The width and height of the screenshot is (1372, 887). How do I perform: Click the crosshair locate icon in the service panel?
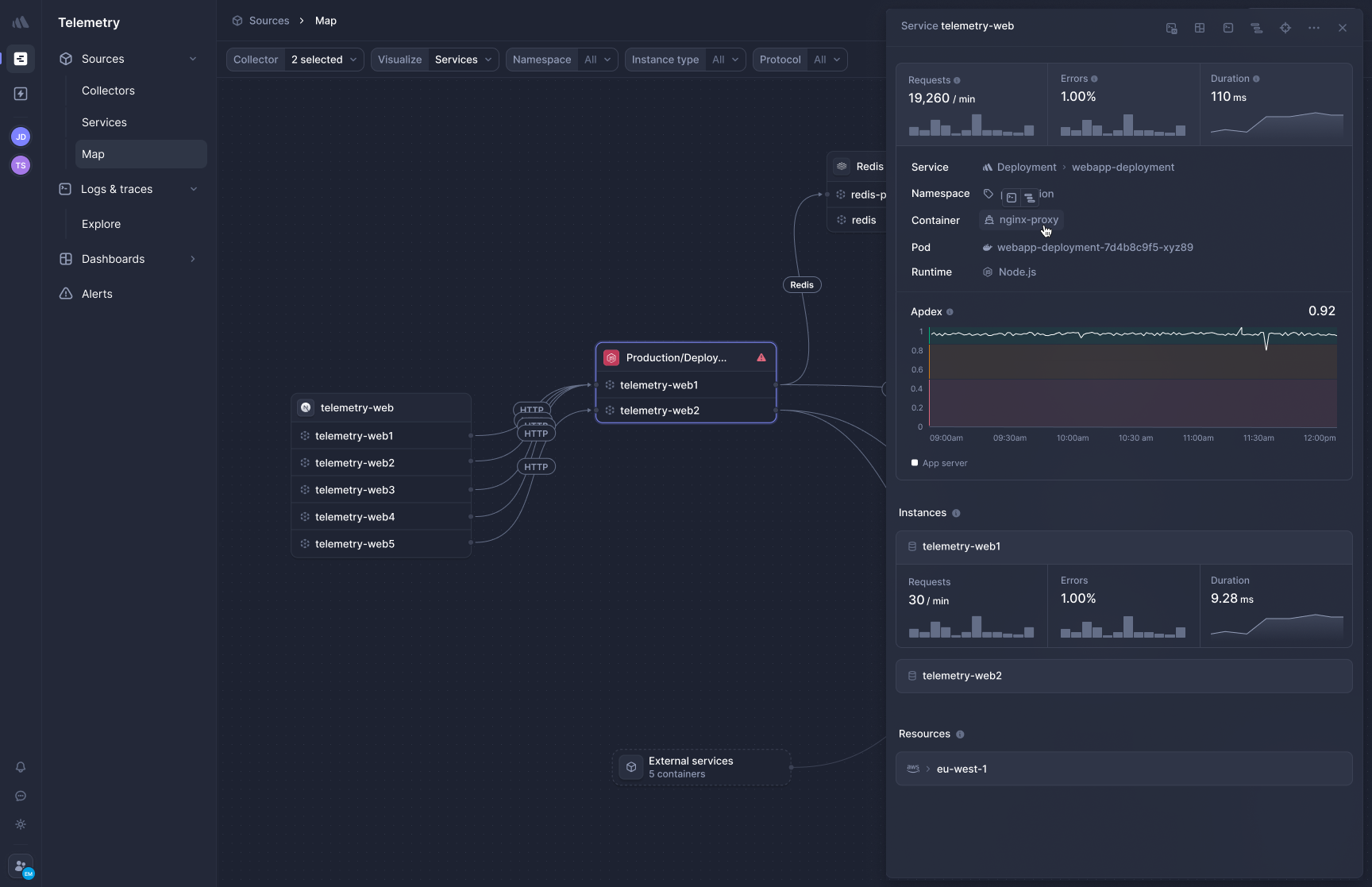tap(1285, 27)
